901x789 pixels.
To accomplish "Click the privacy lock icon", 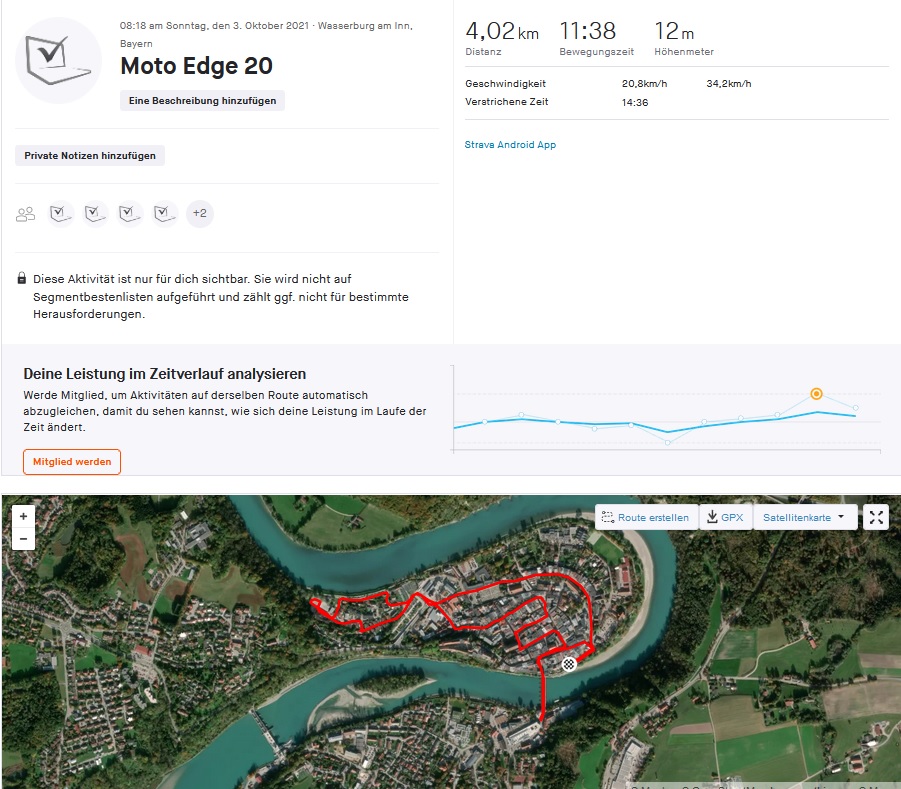I will click(x=22, y=279).
